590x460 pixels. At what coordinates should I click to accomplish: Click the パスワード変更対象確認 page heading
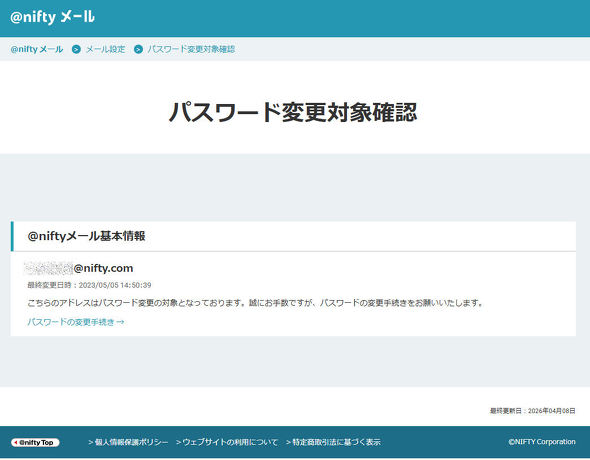[293, 112]
